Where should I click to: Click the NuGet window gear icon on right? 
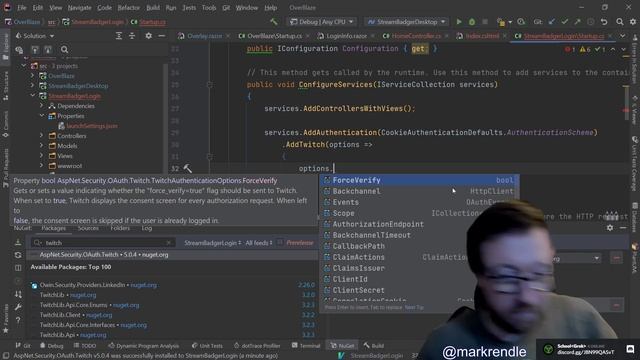tap(610, 227)
